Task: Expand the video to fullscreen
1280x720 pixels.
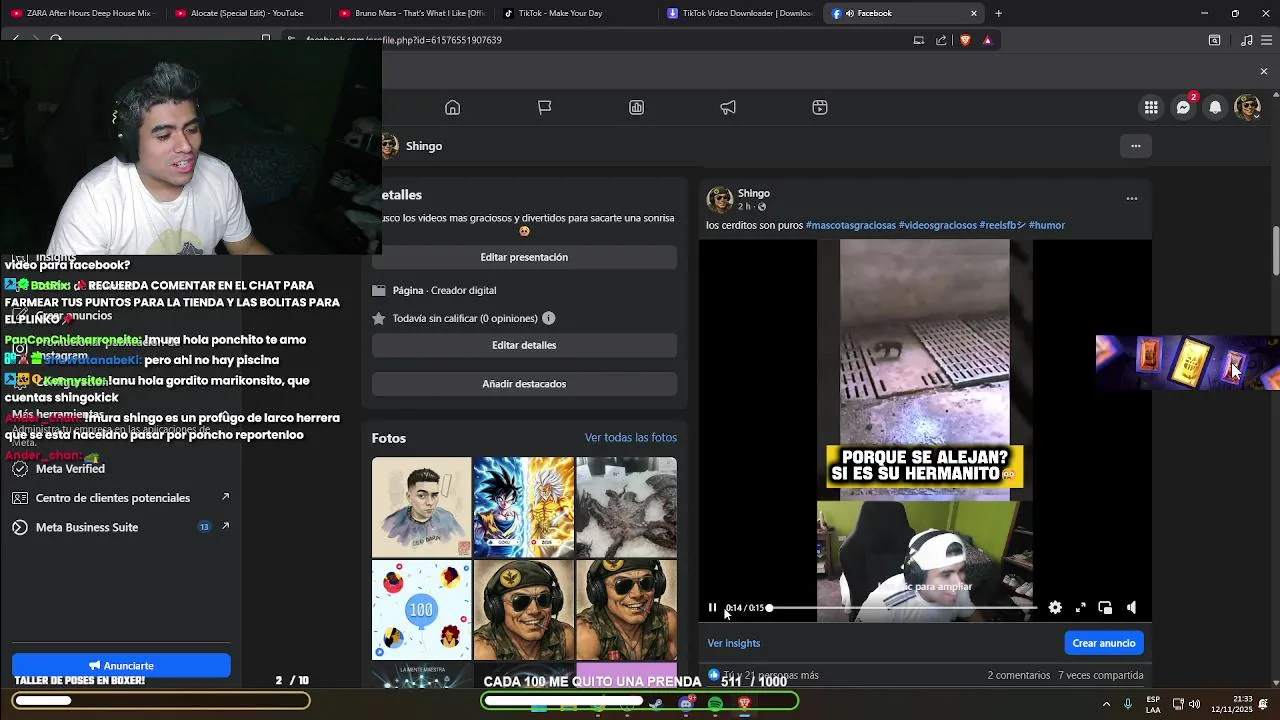Action: [x=1080, y=608]
